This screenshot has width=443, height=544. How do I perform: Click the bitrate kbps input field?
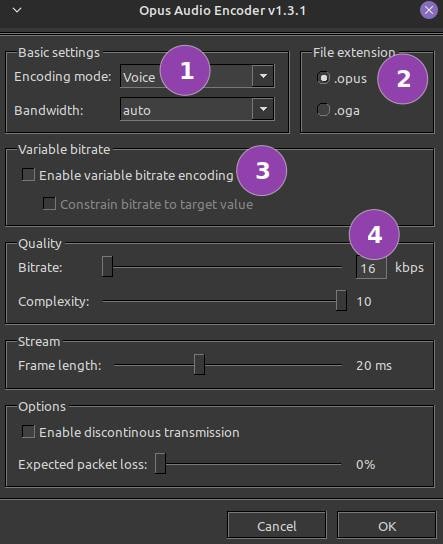tap(371, 267)
